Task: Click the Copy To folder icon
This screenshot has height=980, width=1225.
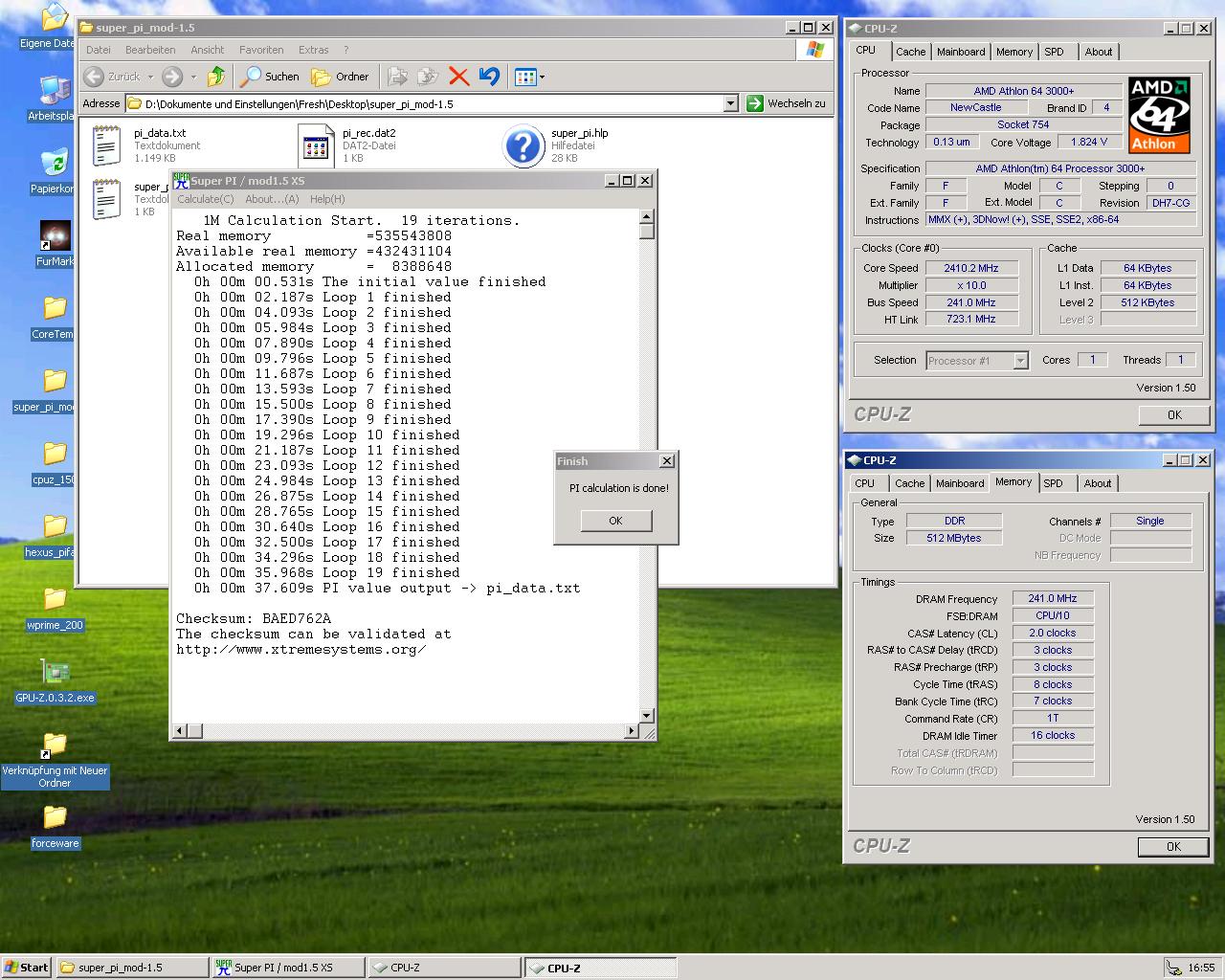Action: [428, 77]
